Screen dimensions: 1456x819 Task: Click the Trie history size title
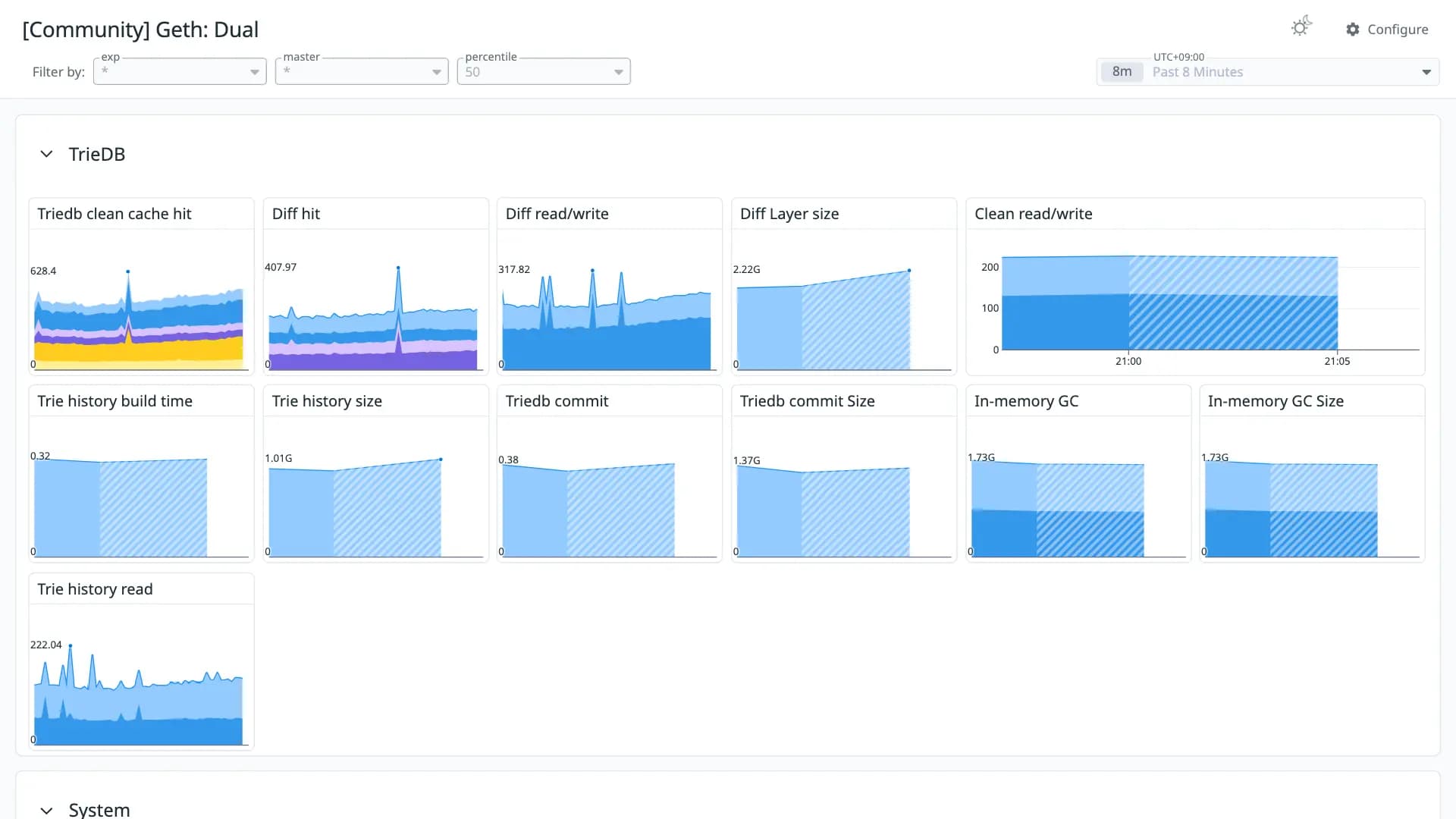pos(327,401)
